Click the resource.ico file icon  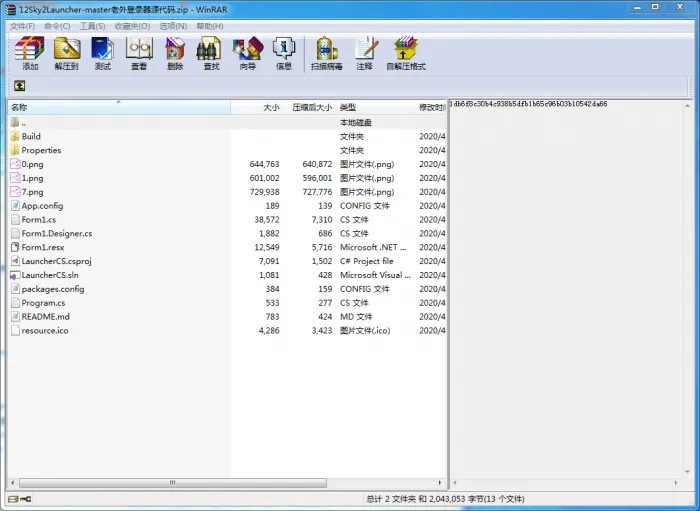(15, 330)
